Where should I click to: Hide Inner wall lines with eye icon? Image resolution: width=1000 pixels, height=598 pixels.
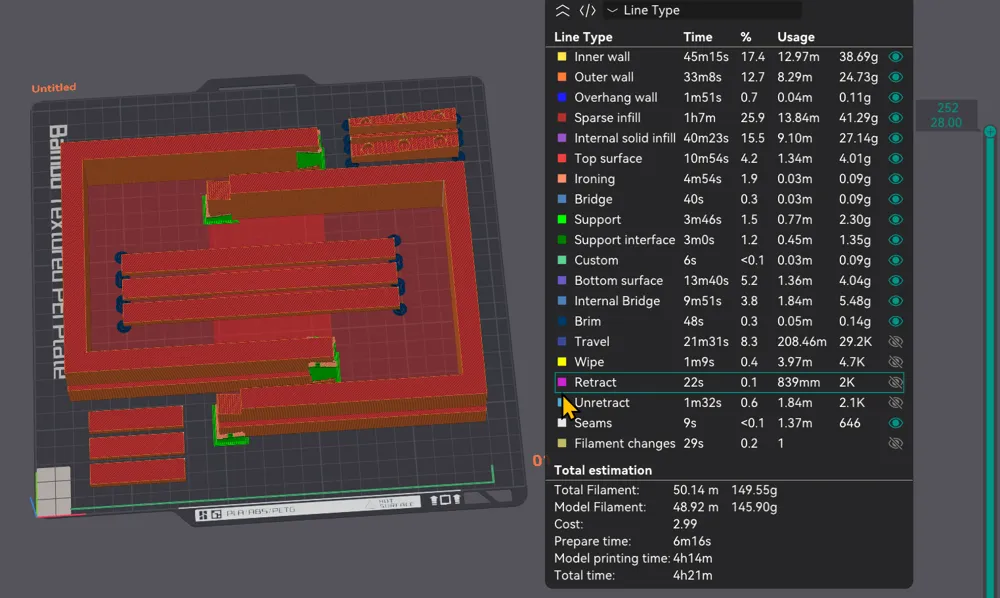895,57
